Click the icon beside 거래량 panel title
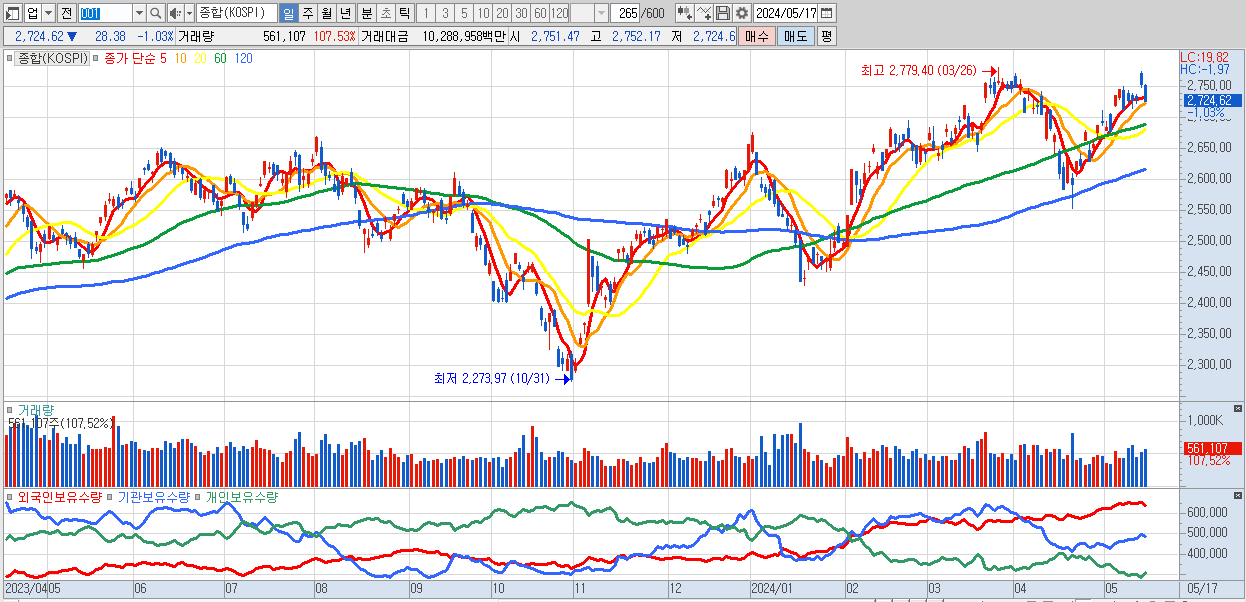Screen dimensions: 1246x602 point(12,410)
